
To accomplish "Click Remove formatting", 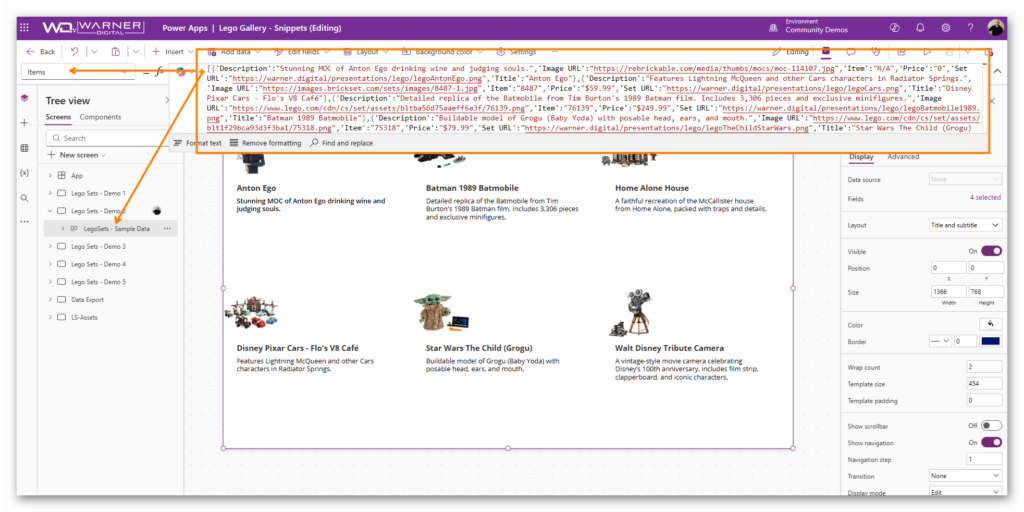I will tap(265, 143).
